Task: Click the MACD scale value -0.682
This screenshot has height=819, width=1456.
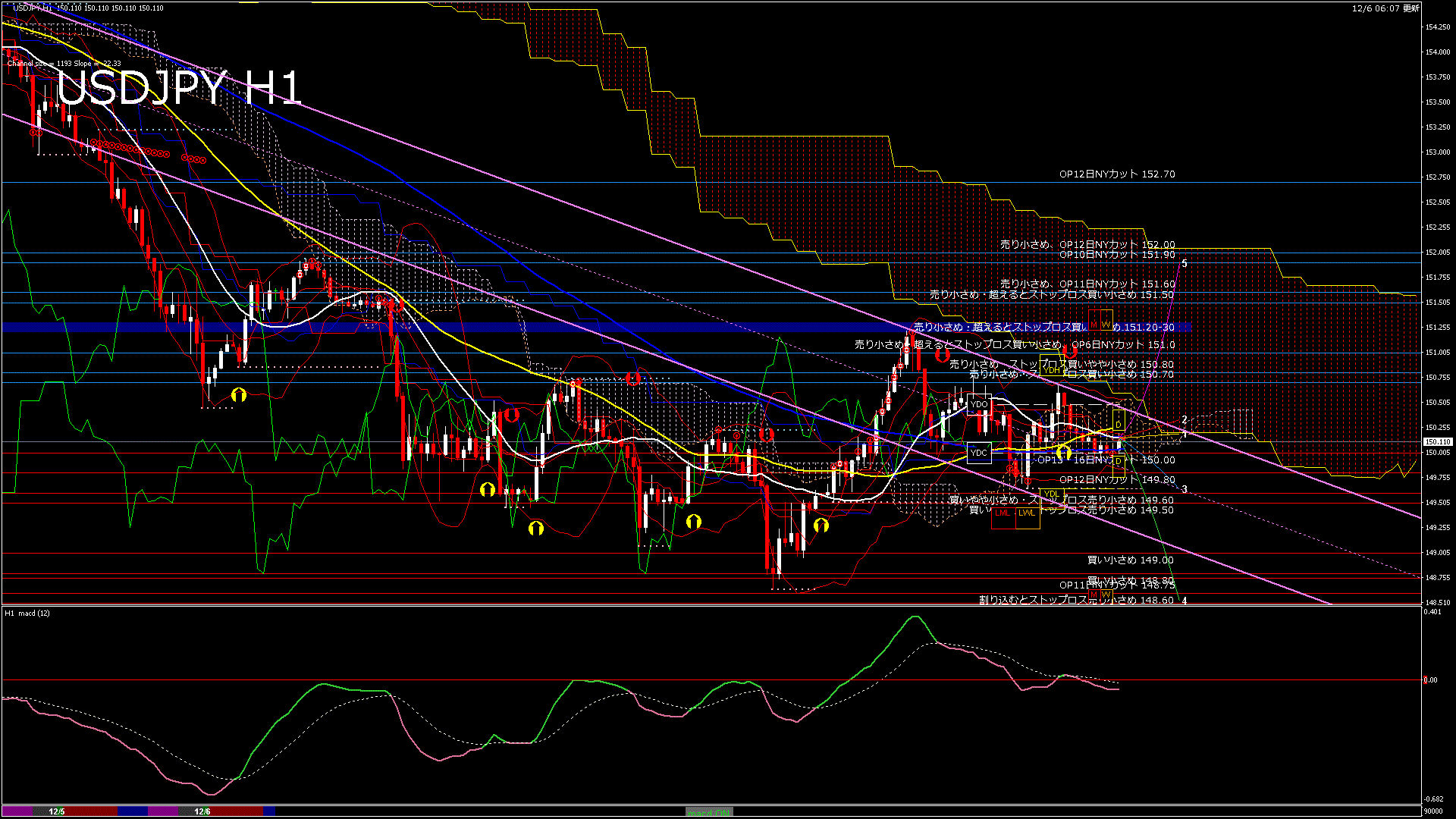Action: pos(1433,799)
